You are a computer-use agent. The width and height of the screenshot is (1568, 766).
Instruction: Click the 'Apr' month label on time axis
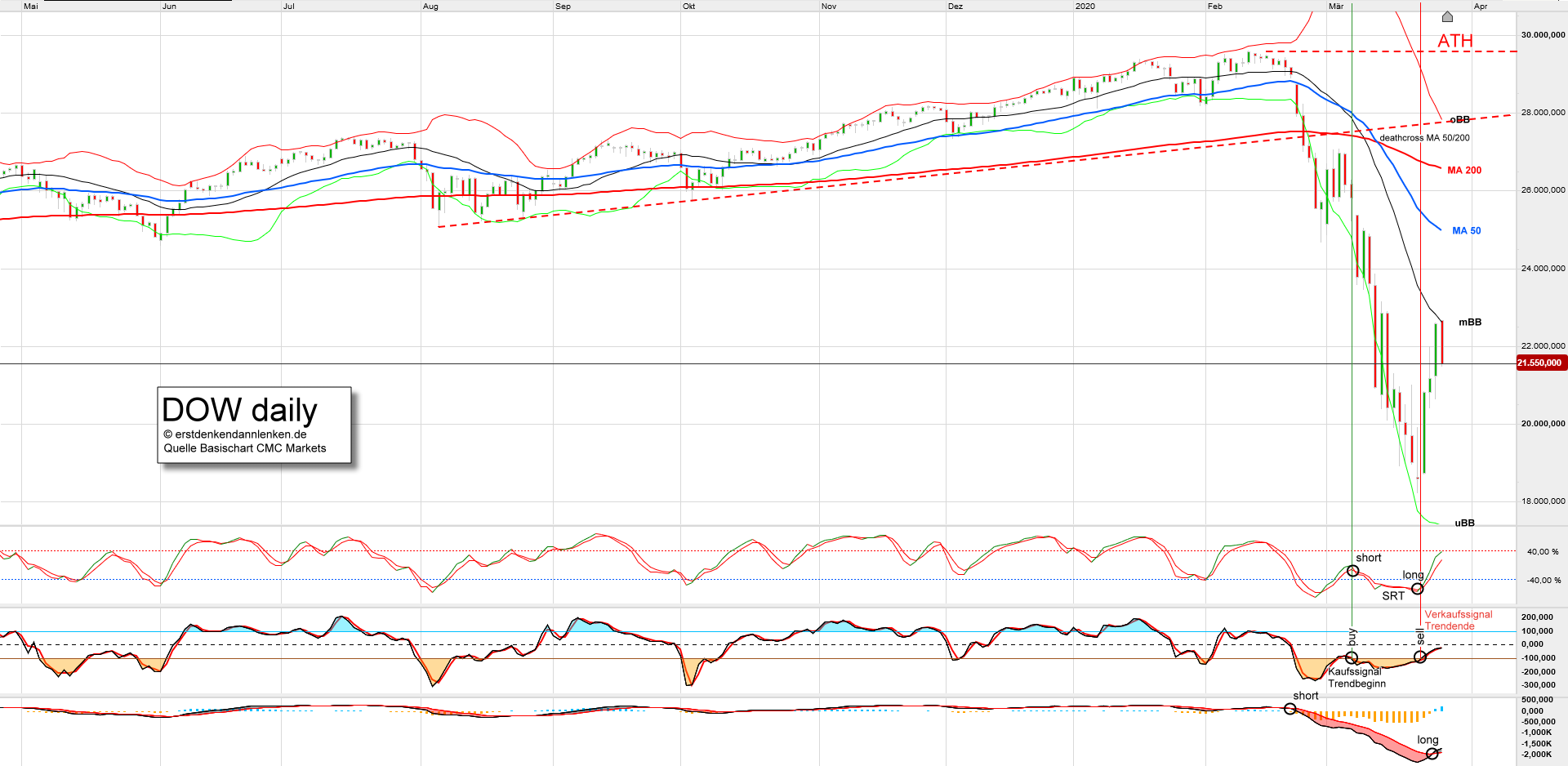[1481, 7]
